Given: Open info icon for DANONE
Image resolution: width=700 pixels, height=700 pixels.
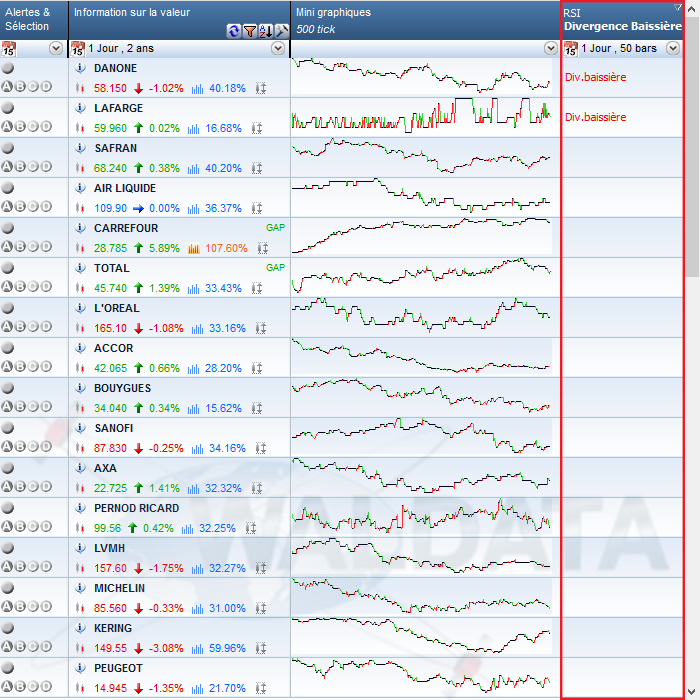Looking at the screenshot, I should click(80, 68).
